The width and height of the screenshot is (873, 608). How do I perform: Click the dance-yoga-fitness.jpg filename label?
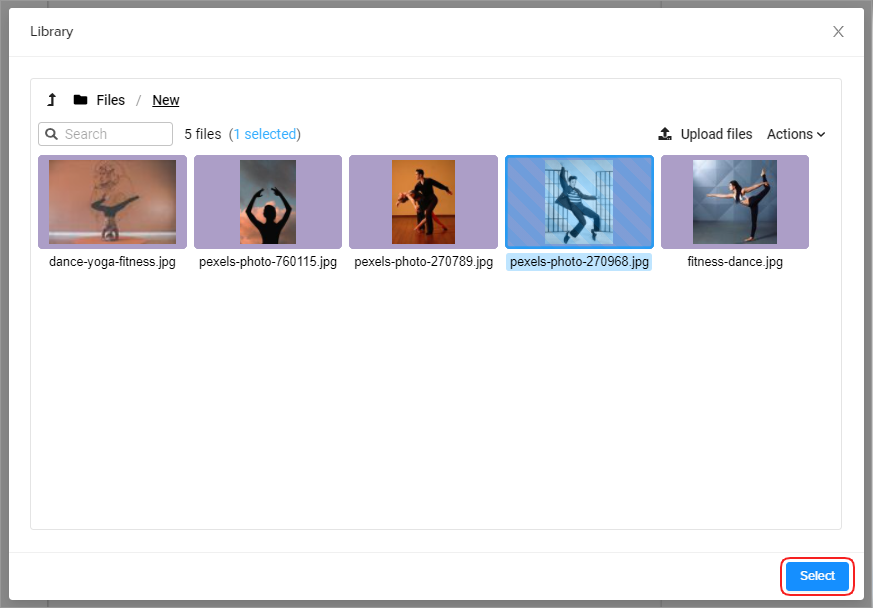[112, 262]
